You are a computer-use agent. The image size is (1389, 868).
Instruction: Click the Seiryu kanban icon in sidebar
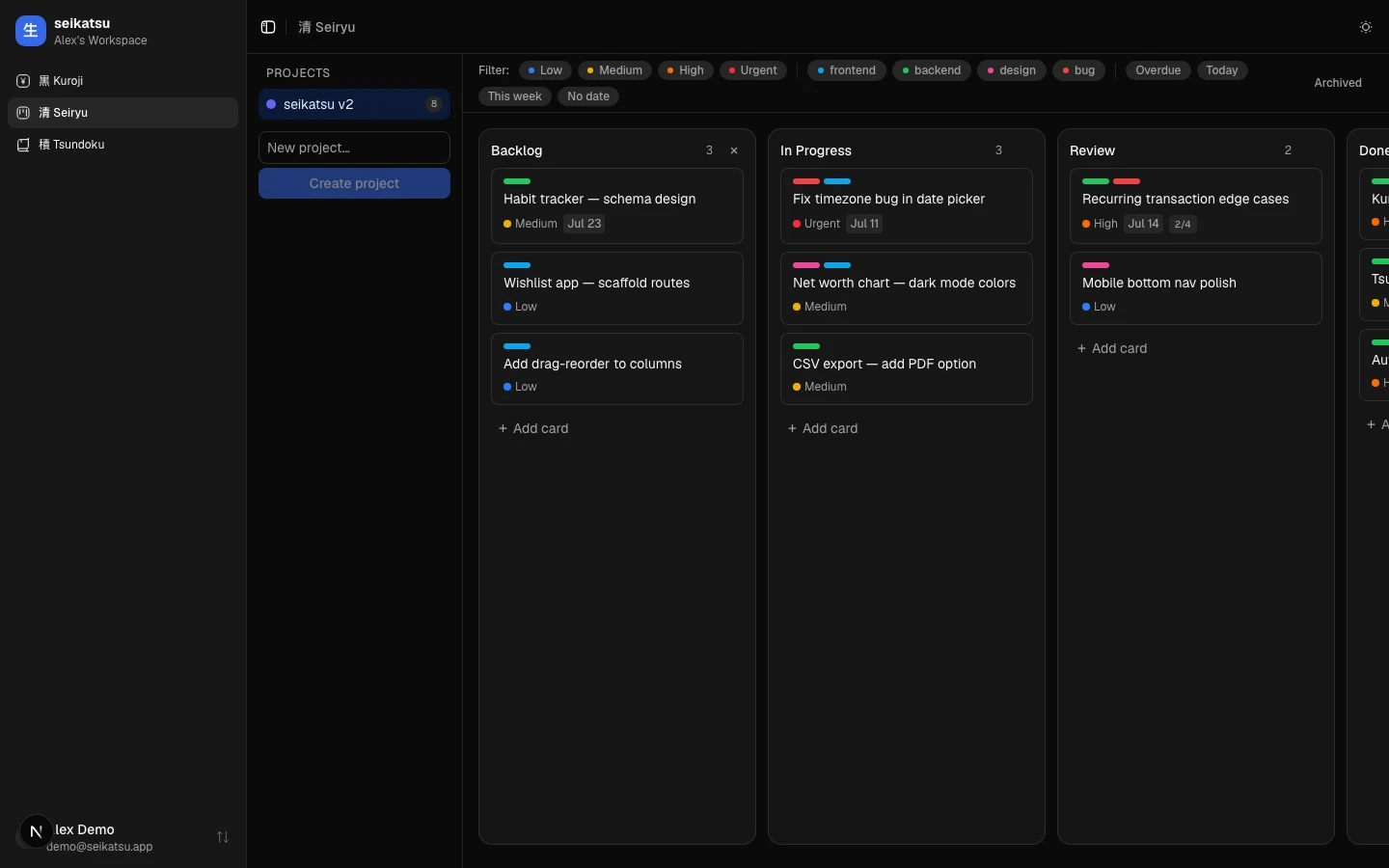(23, 113)
